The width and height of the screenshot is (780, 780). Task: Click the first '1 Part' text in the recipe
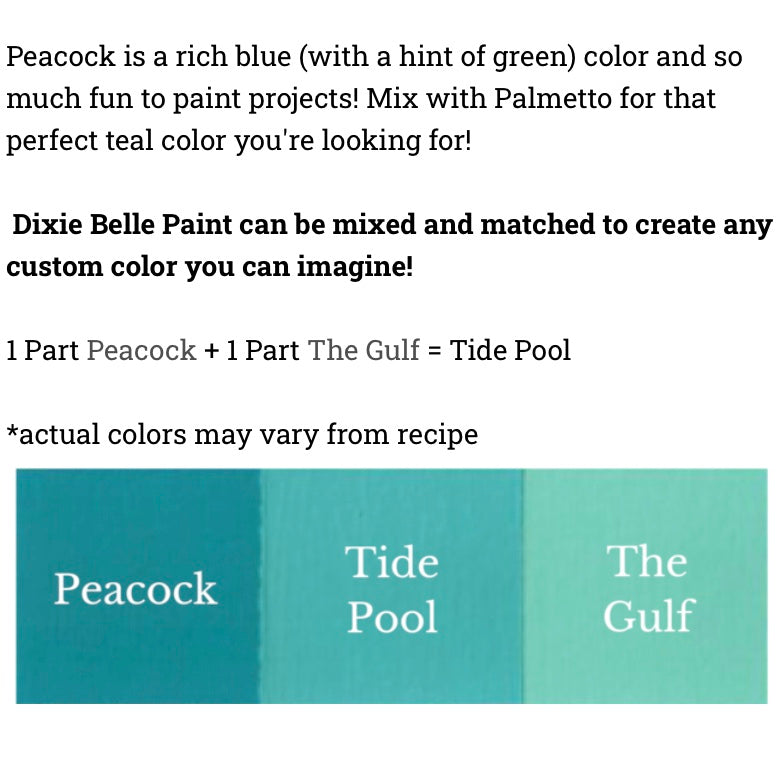42,350
